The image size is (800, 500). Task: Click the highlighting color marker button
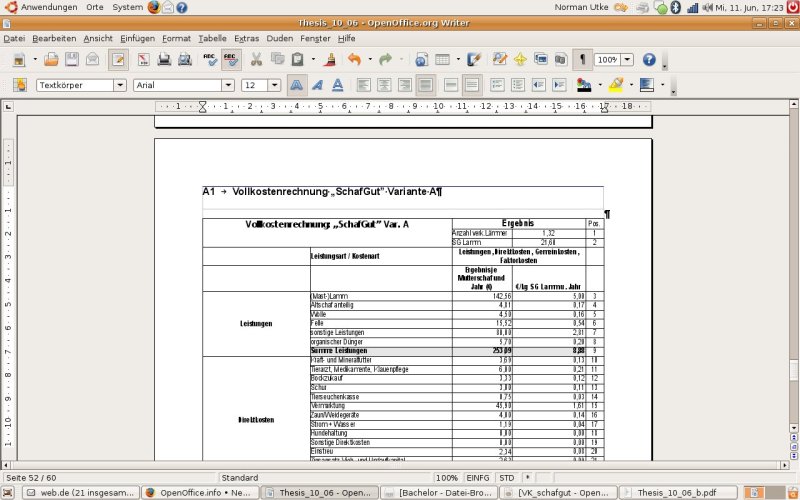click(x=616, y=85)
